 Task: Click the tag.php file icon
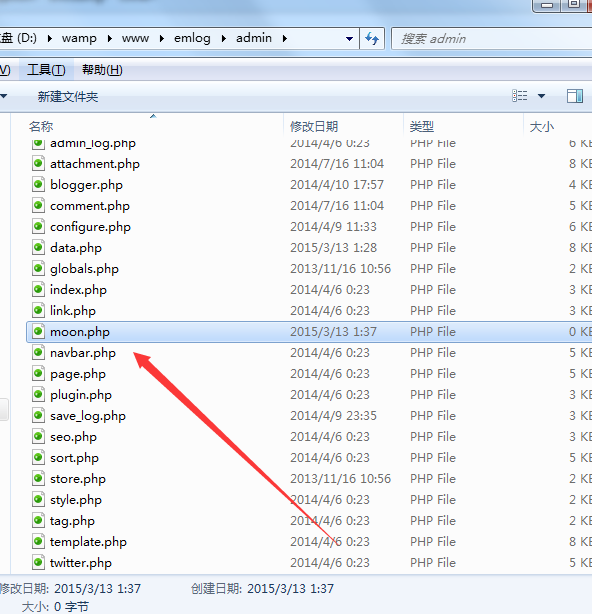[38, 520]
